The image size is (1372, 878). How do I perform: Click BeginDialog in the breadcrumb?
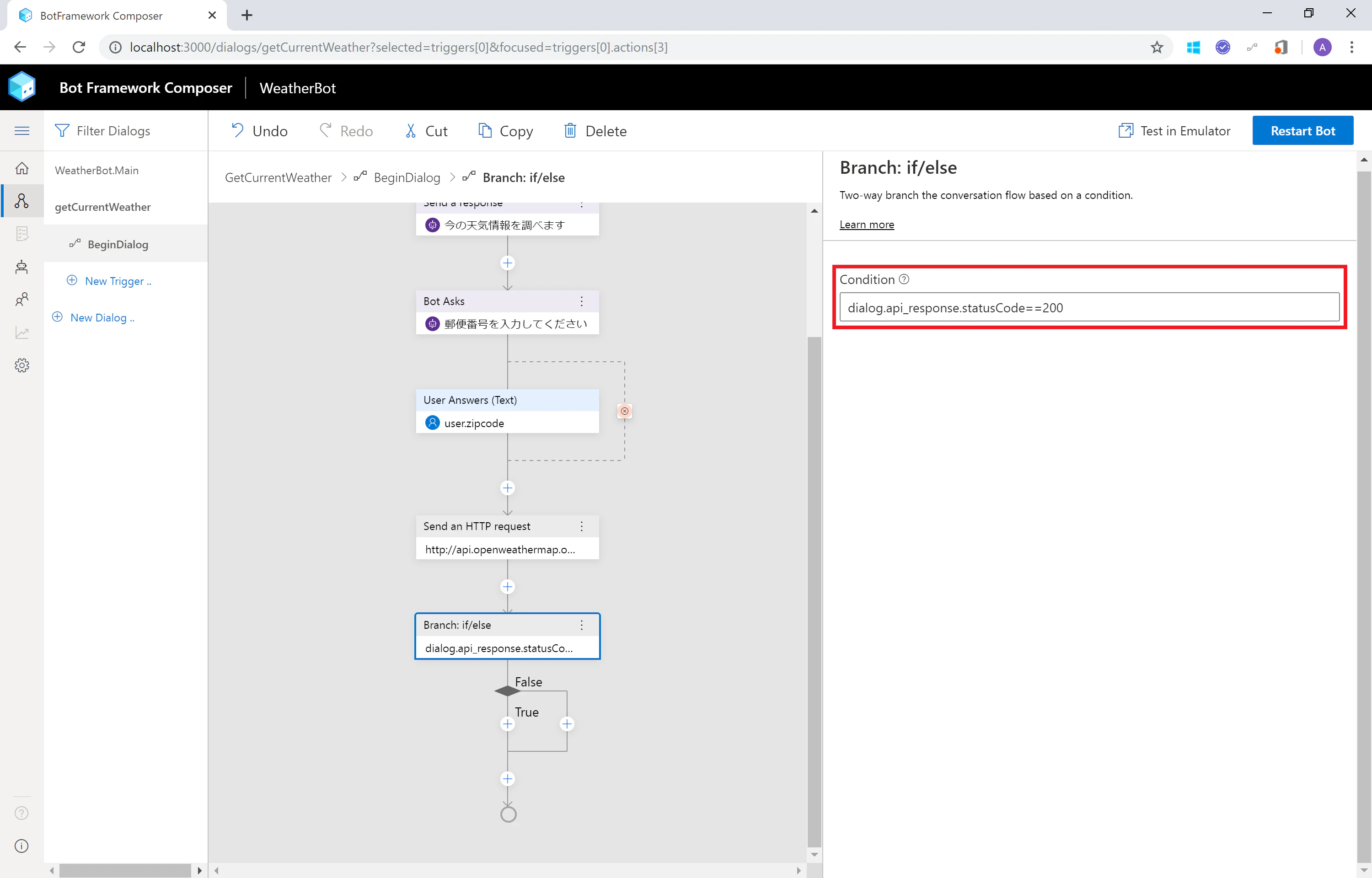[x=407, y=178]
